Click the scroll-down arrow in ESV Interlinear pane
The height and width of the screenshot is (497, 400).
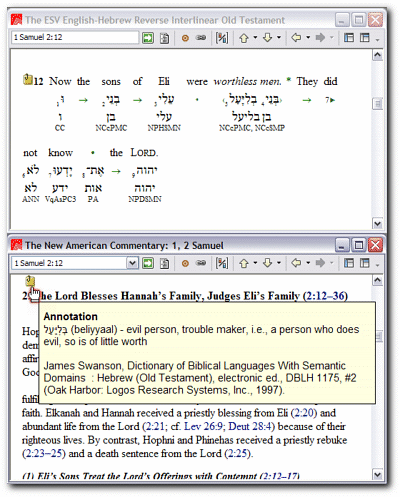(x=377, y=224)
